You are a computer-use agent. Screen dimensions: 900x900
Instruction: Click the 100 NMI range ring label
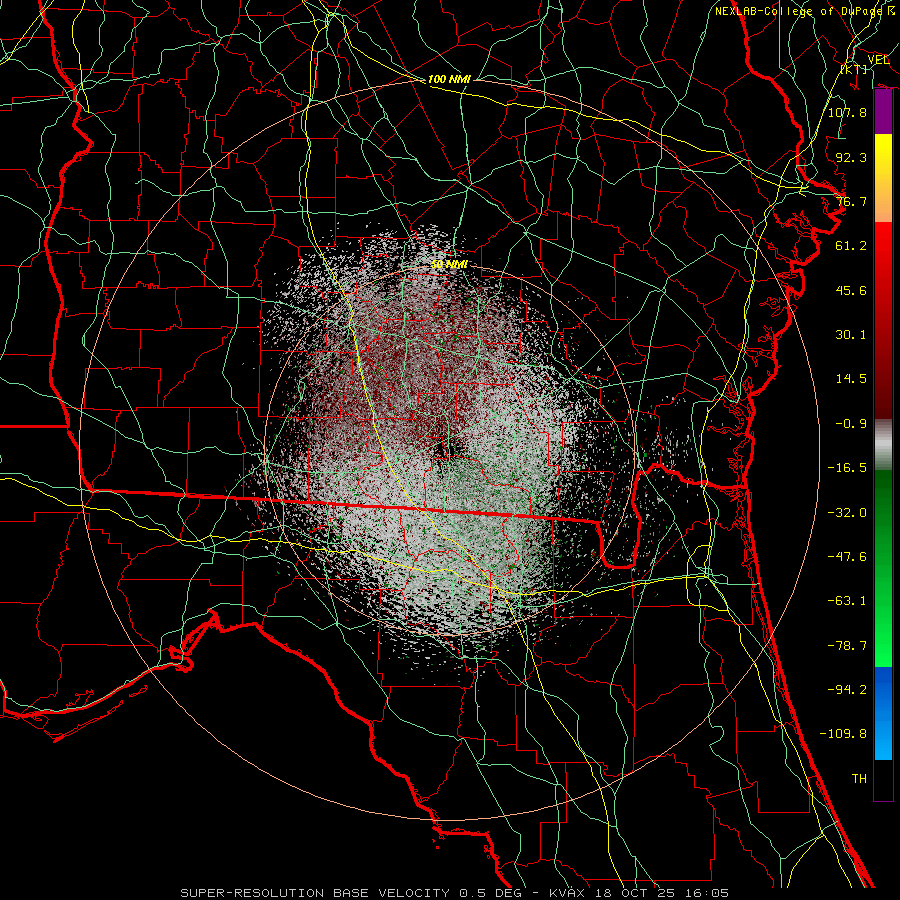449,79
